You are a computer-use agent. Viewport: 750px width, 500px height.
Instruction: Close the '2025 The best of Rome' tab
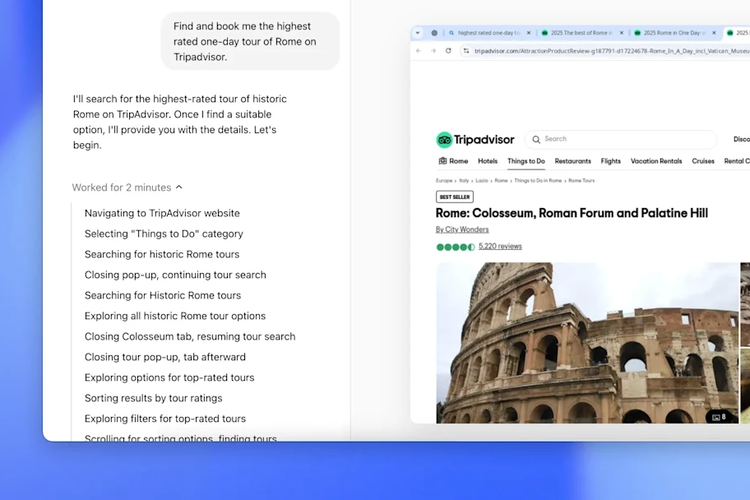(x=623, y=33)
